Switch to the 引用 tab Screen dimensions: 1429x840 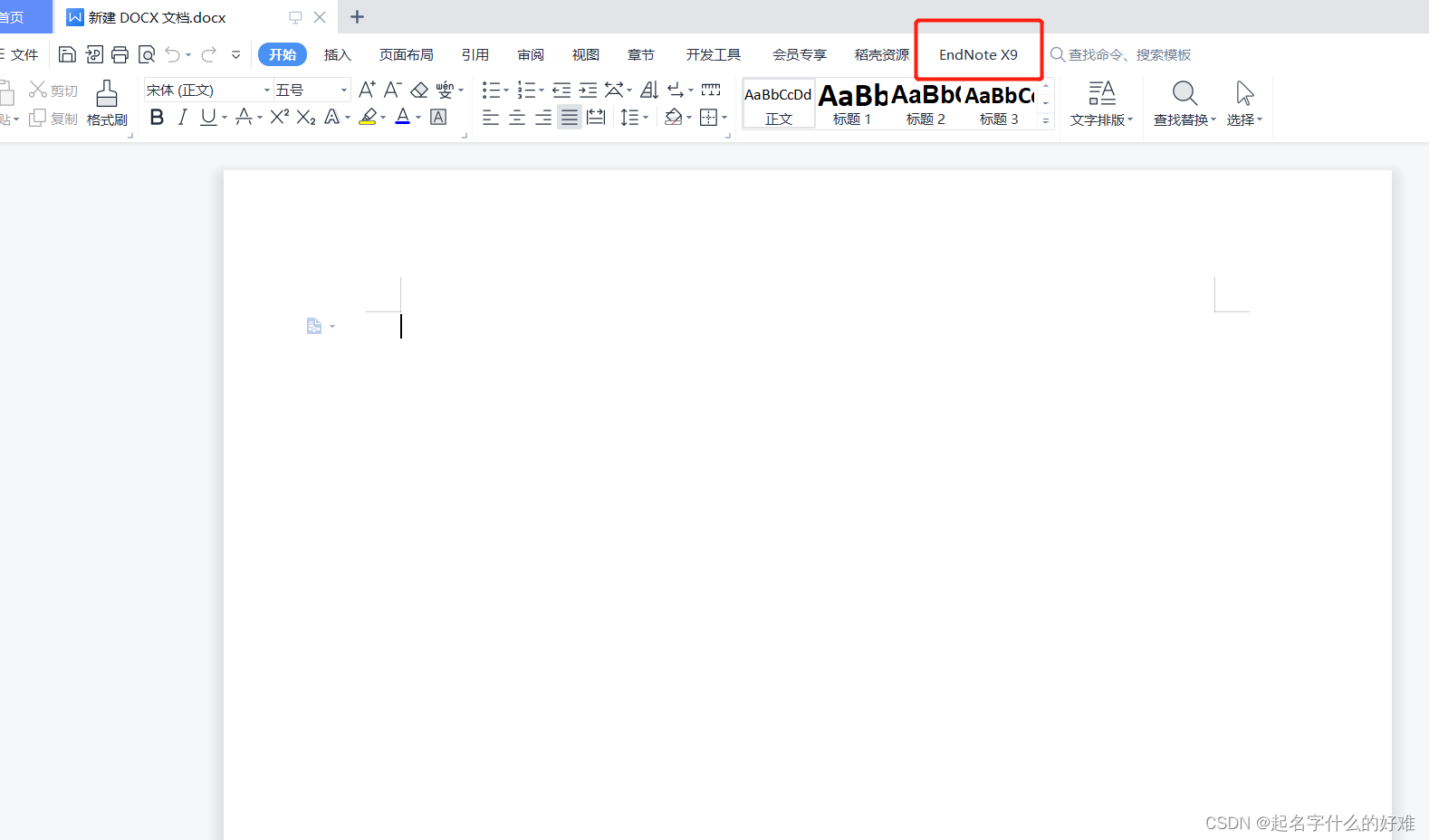tap(475, 54)
